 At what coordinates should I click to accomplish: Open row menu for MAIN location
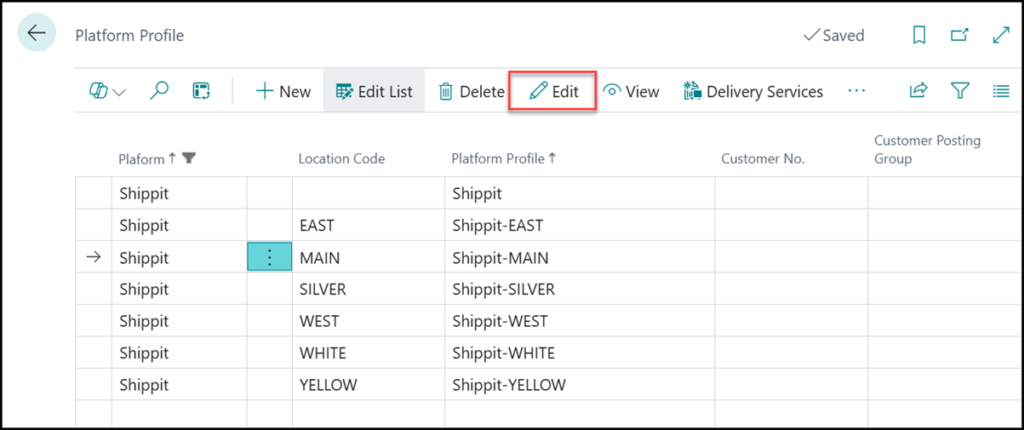(x=269, y=257)
